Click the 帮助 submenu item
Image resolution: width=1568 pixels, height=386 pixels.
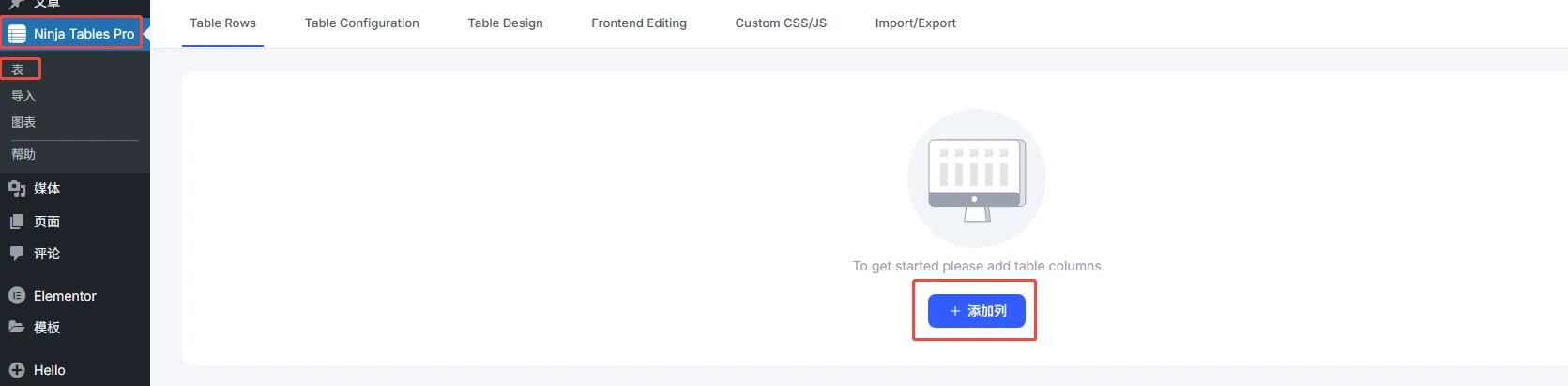(x=23, y=154)
